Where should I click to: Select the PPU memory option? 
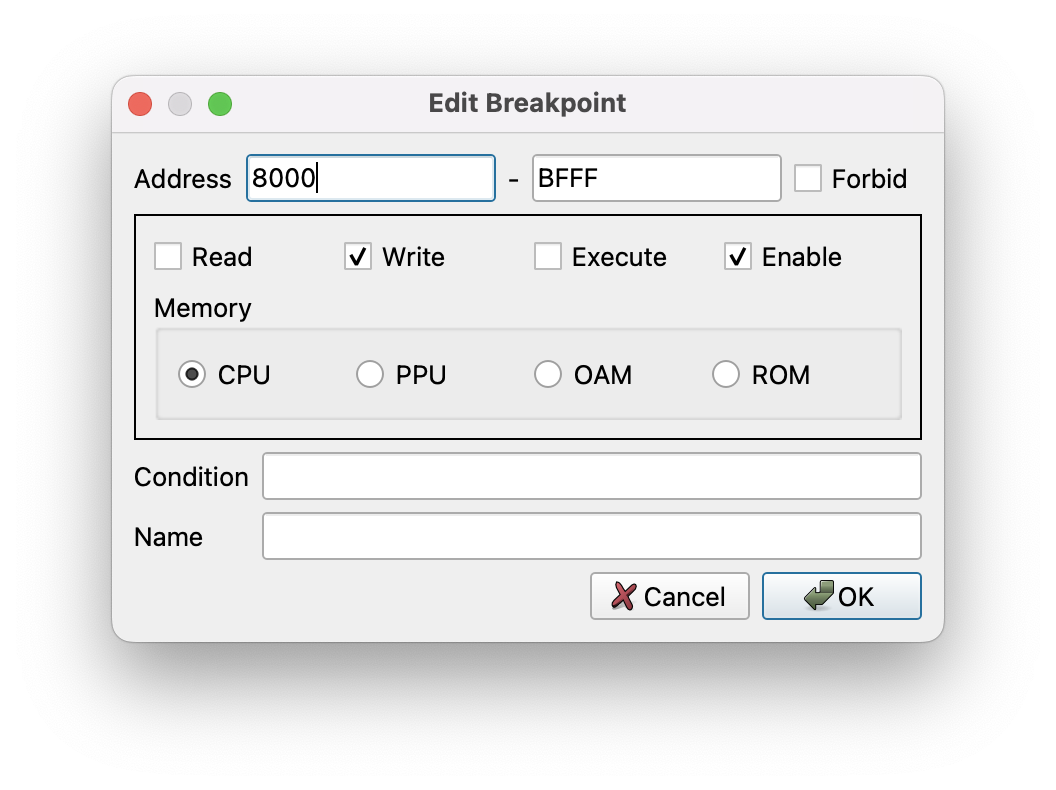coord(370,375)
